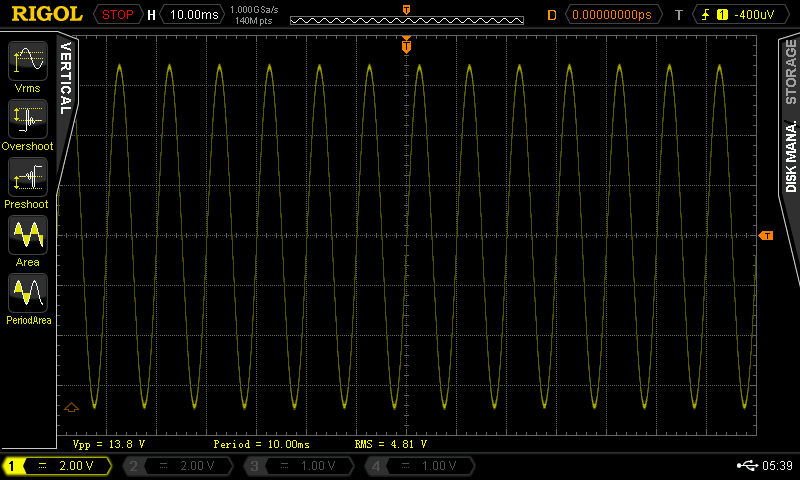Open the VERTICAL measurement tab

click(66, 78)
